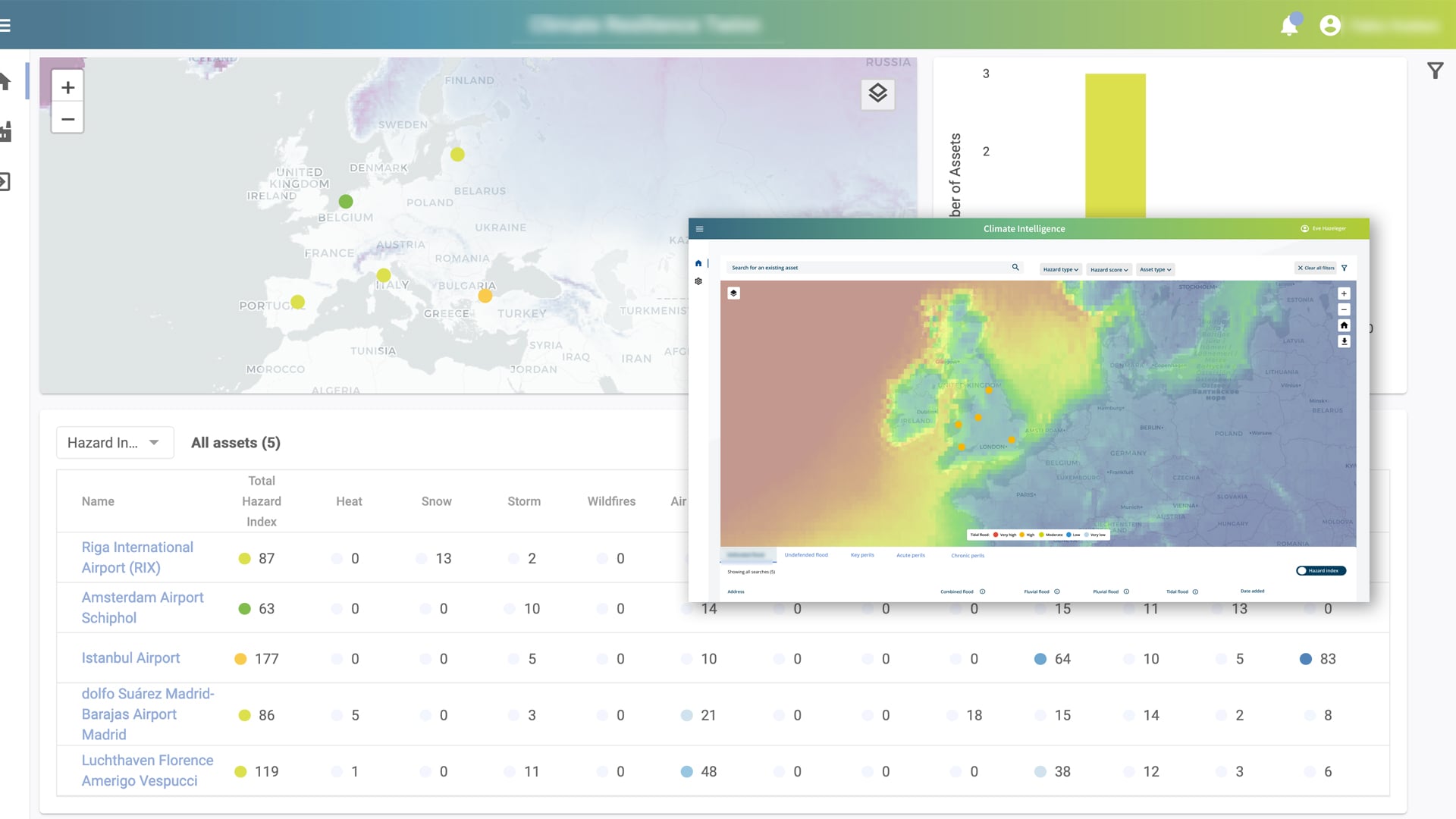
Task: Download the Climate Intelligence map
Action: pyautogui.click(x=1344, y=341)
